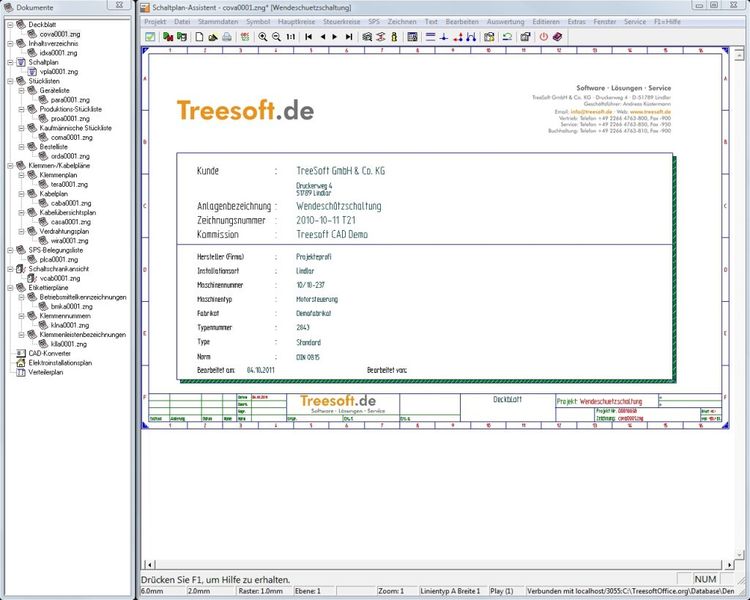The image size is (750, 600).
Task: Set zoom to 1:1 via toolbar
Action: tap(291, 37)
